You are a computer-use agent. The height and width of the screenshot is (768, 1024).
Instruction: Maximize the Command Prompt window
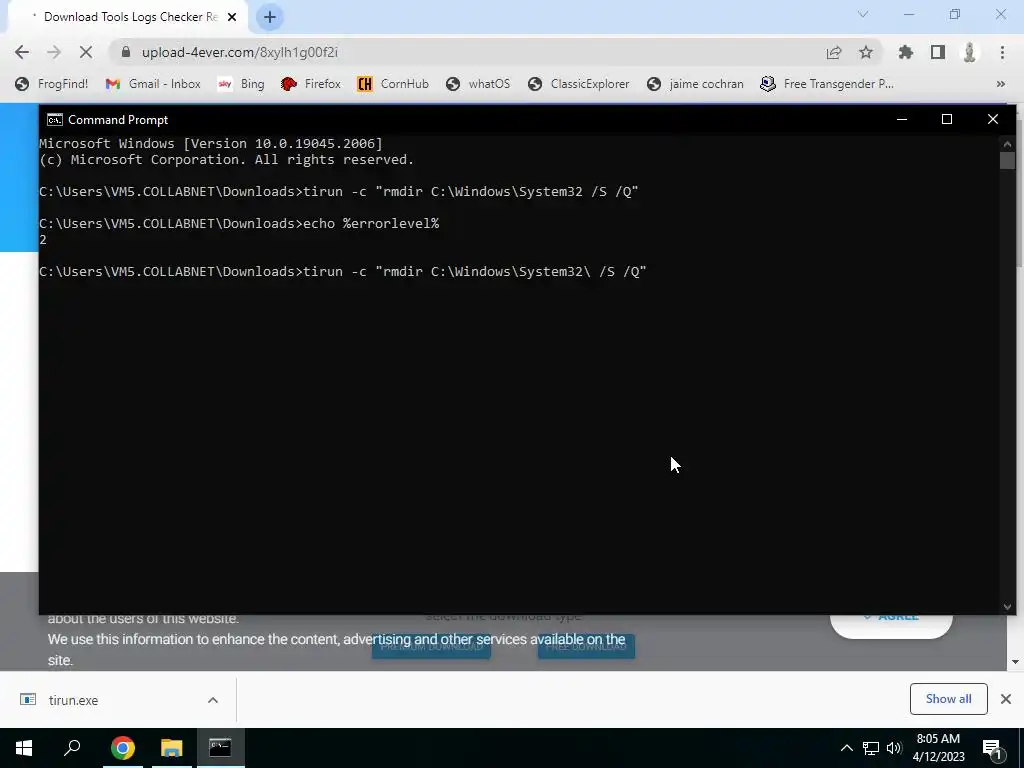point(947,120)
